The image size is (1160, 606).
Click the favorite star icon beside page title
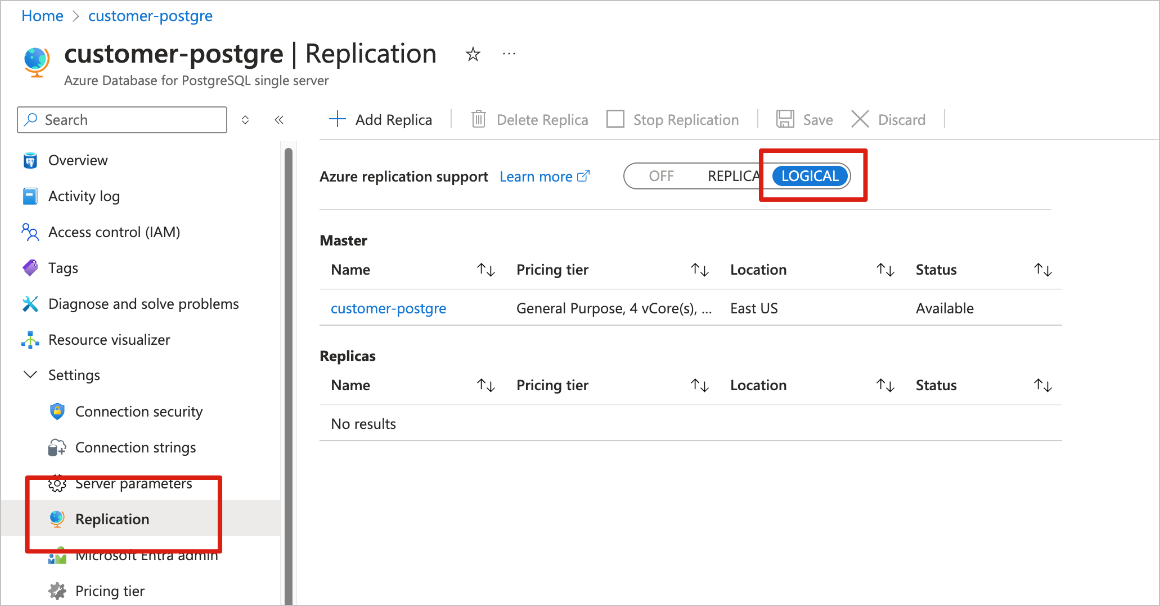[x=473, y=54]
